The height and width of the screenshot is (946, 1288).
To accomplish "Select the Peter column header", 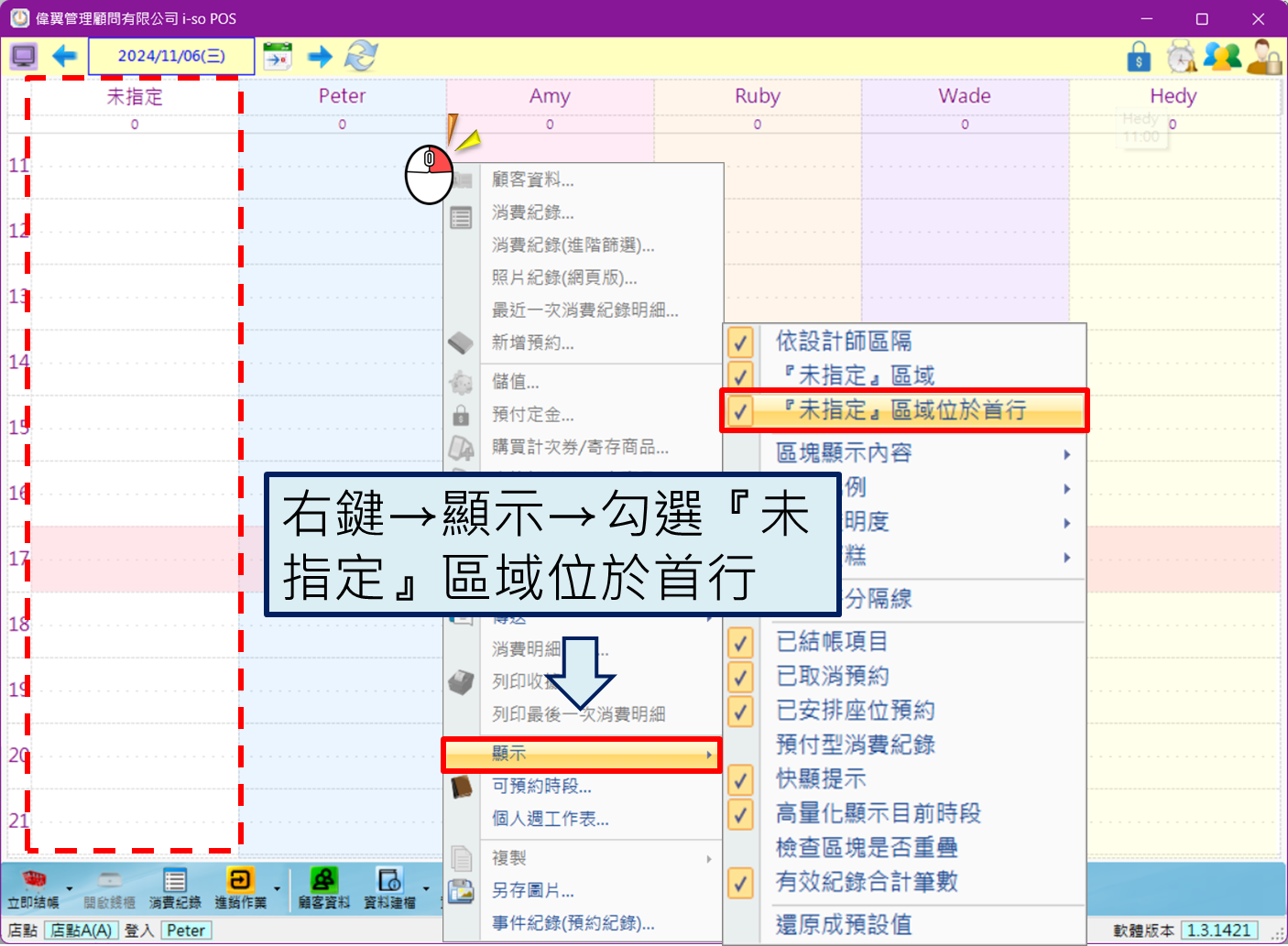I will (343, 96).
